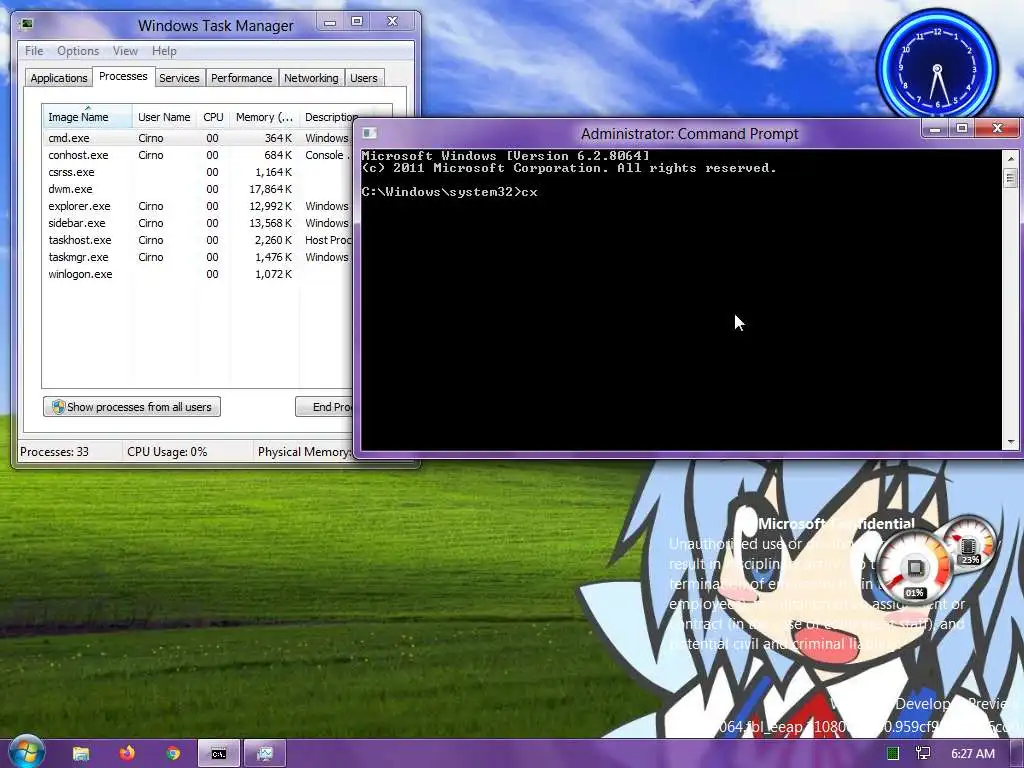The width and height of the screenshot is (1024, 768).
Task: Click the End Process button
Action: 325,407
